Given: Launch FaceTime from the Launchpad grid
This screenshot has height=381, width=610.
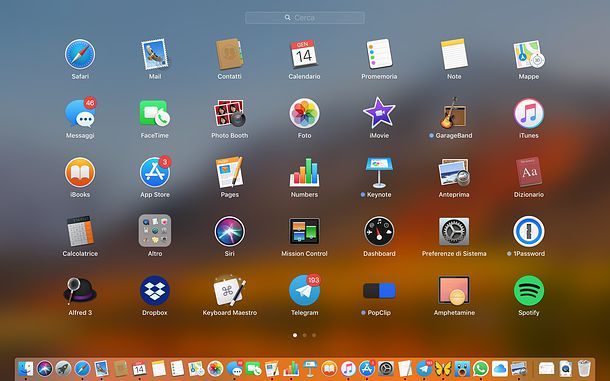Looking at the screenshot, I should 154,113.
